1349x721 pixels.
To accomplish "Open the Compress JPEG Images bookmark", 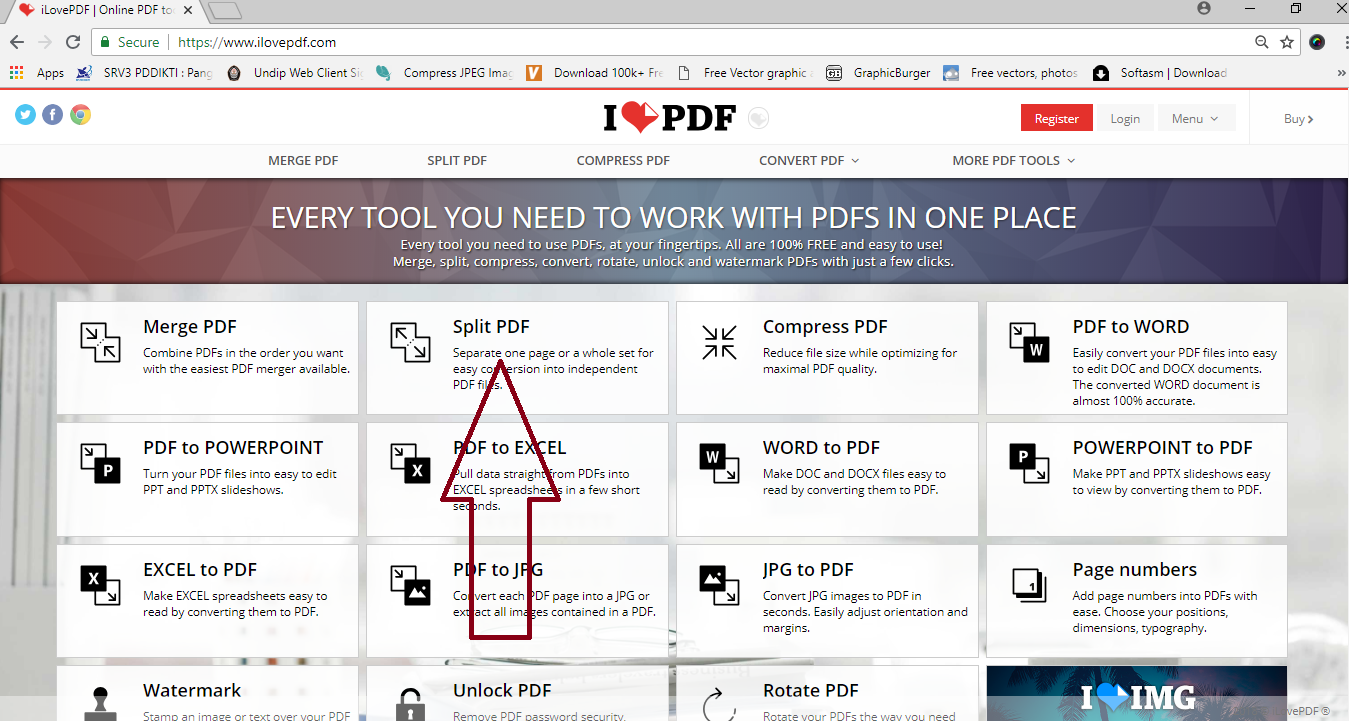I will [445, 73].
